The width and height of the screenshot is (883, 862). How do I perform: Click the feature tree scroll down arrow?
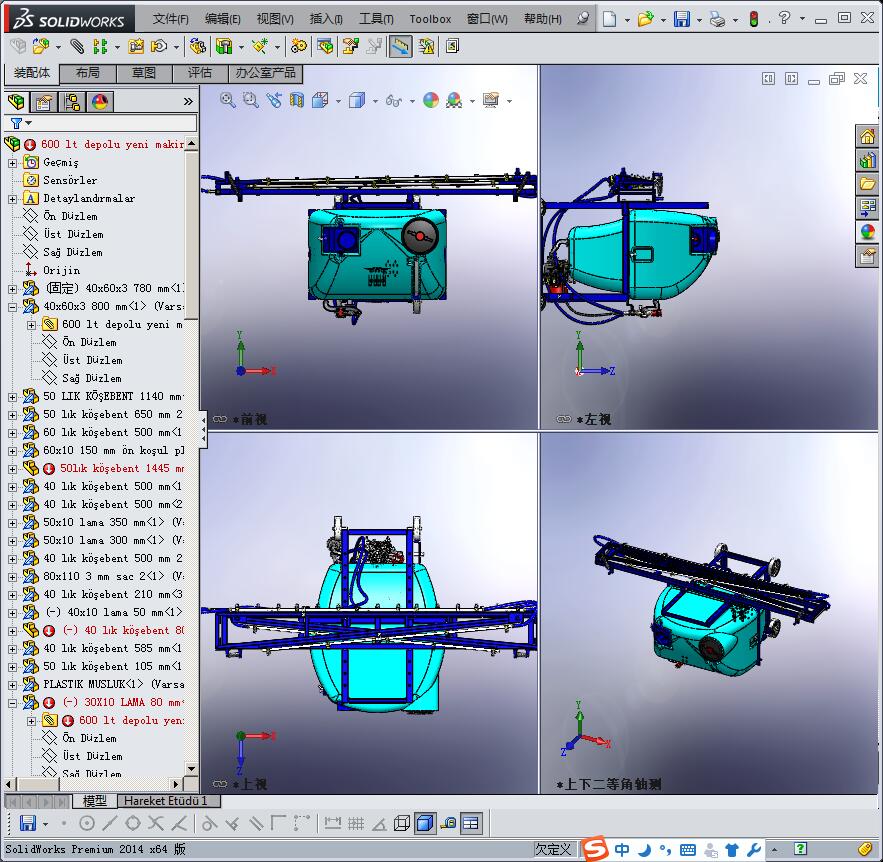pyautogui.click(x=191, y=768)
